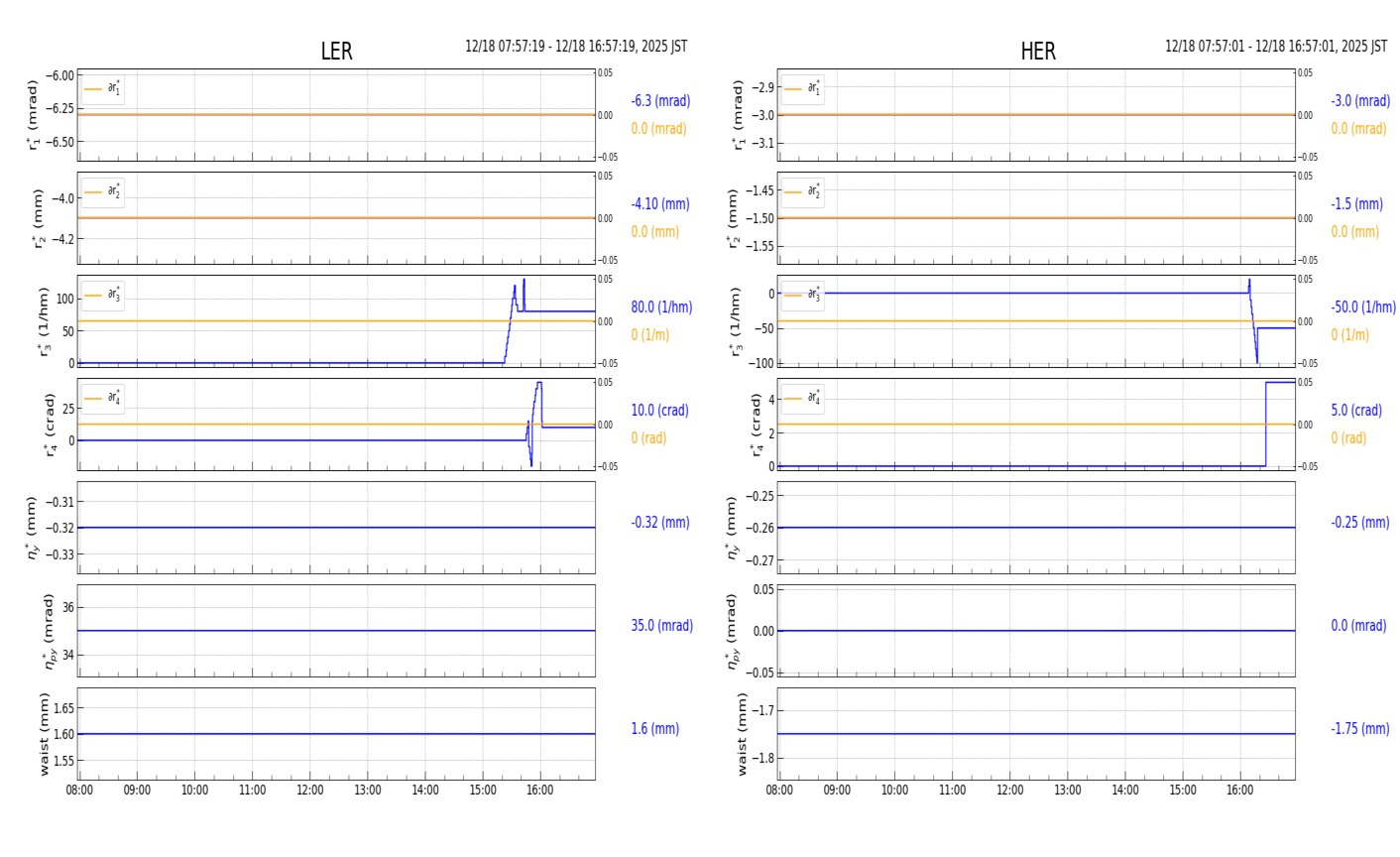Click the LER ηpy* (mrad) axis label
The height and width of the screenshot is (857, 1400).
(x=49, y=631)
